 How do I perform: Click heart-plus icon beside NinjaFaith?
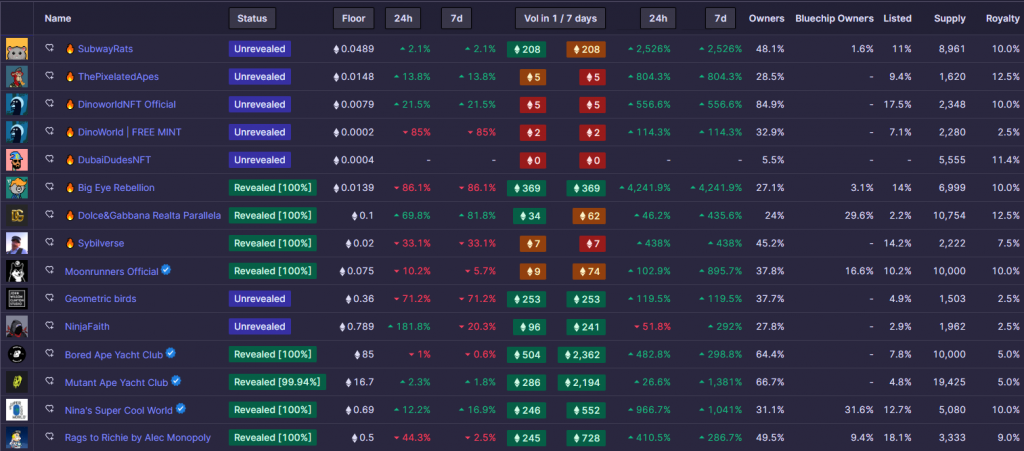(49, 326)
